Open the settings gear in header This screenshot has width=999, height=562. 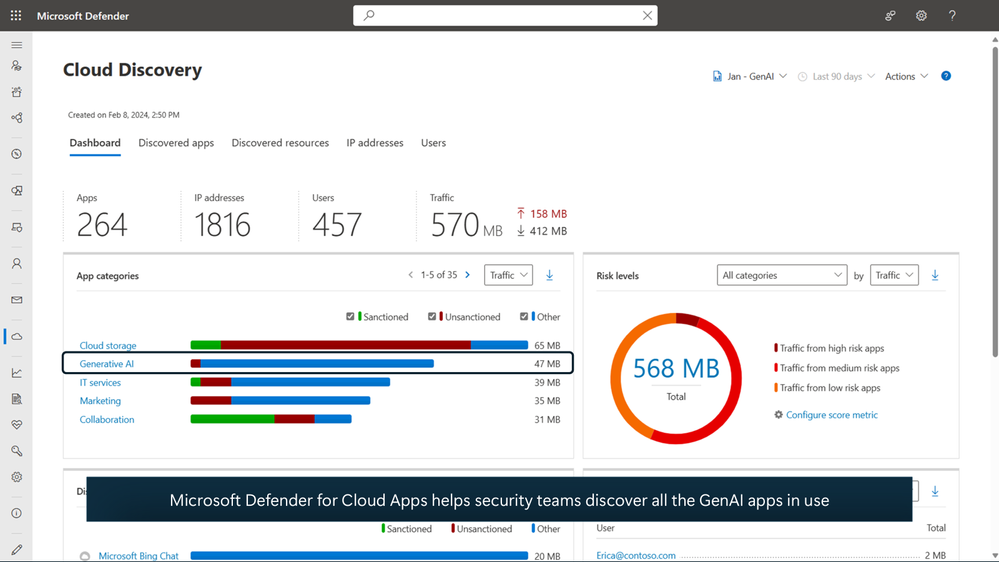pos(921,15)
